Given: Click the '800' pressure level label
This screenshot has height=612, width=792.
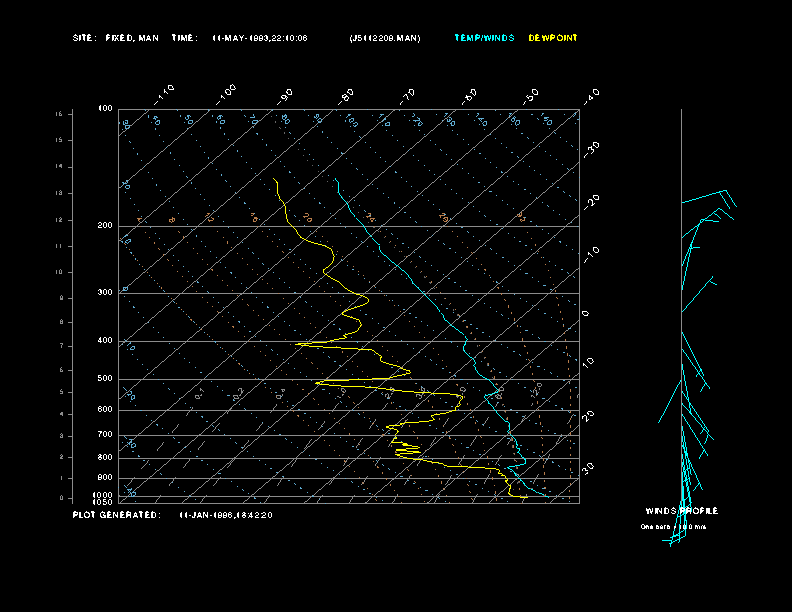Looking at the screenshot, I should [105, 457].
